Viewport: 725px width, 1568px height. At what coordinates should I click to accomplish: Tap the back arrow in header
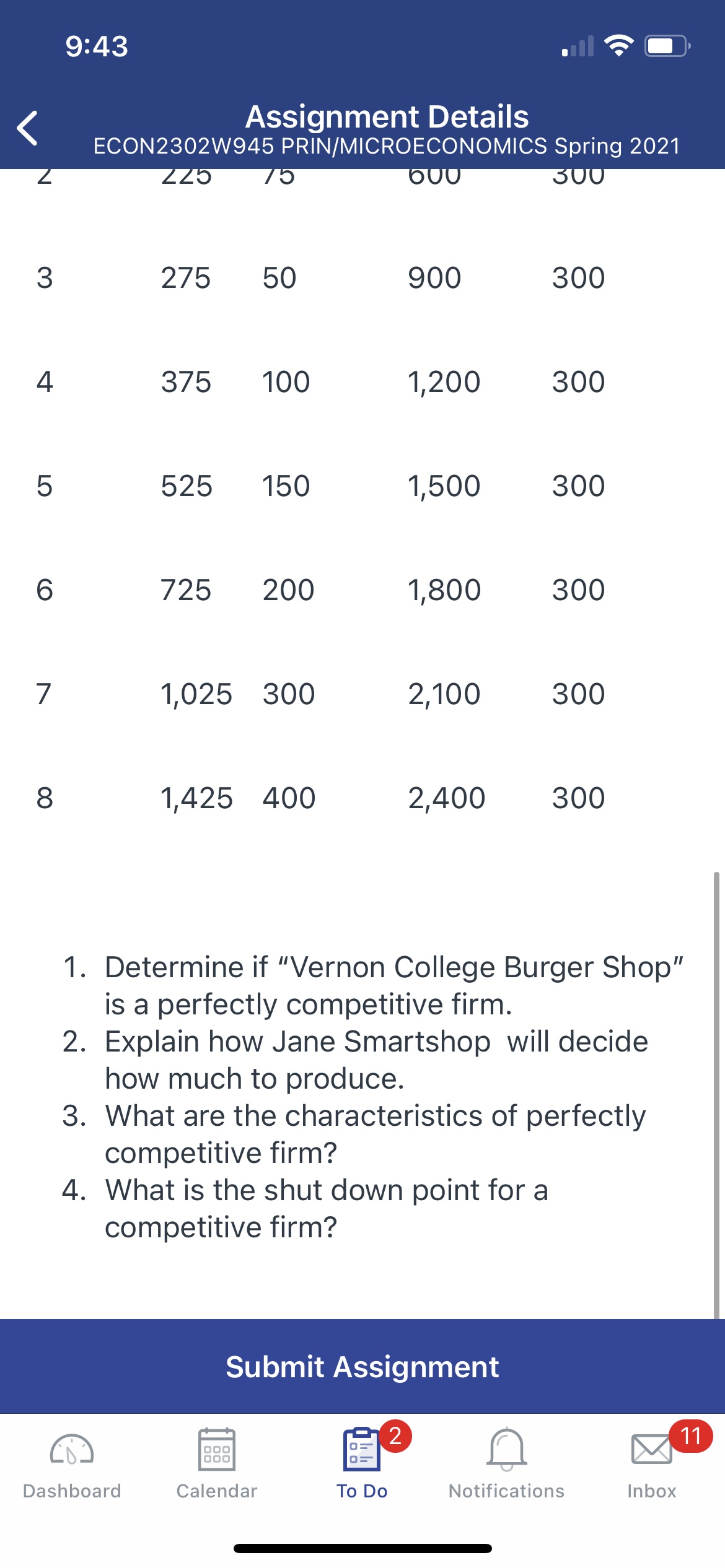[x=27, y=128]
